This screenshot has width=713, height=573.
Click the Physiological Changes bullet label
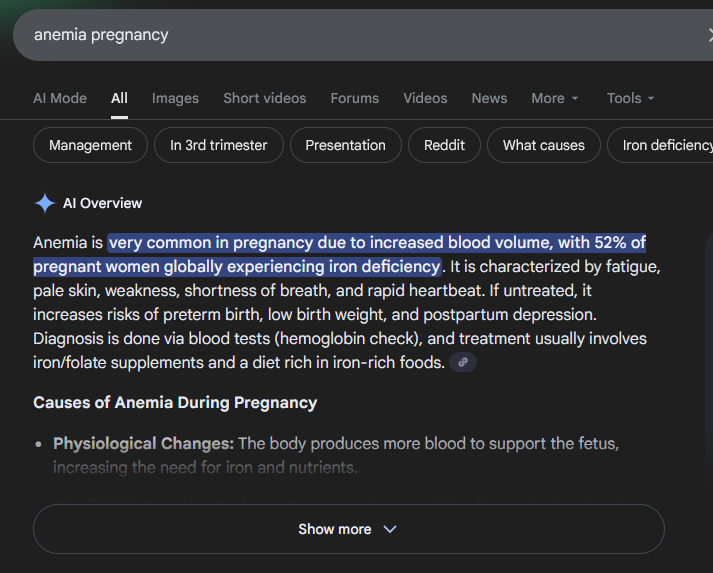pyautogui.click(x=143, y=443)
